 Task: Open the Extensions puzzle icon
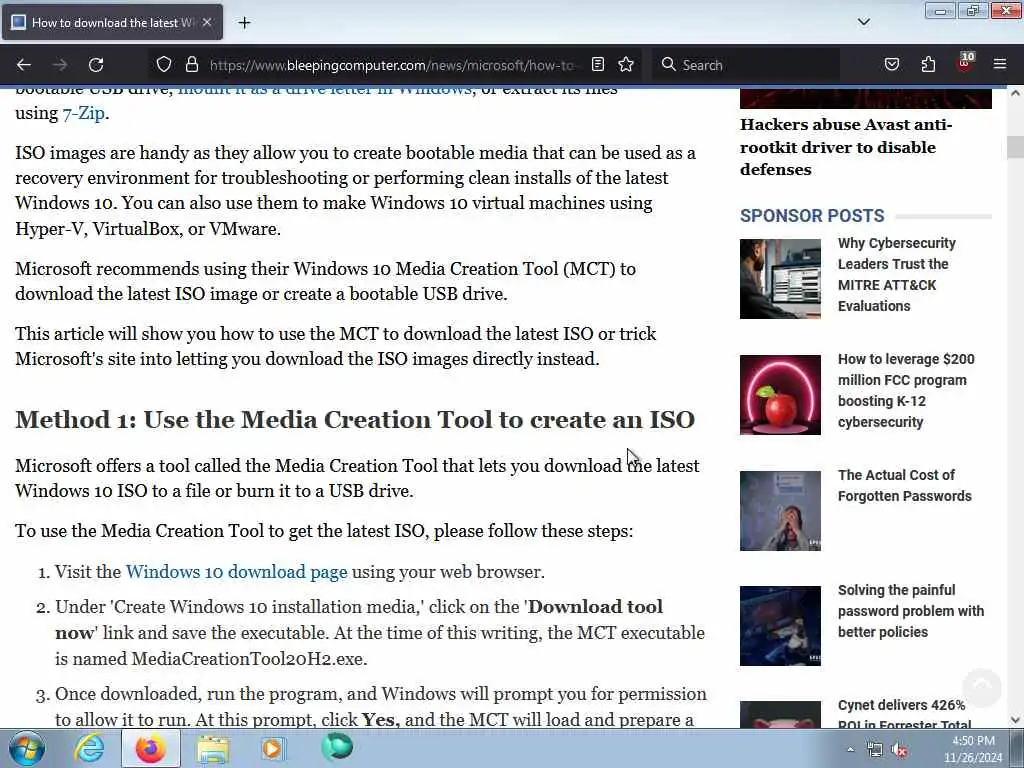click(928, 65)
